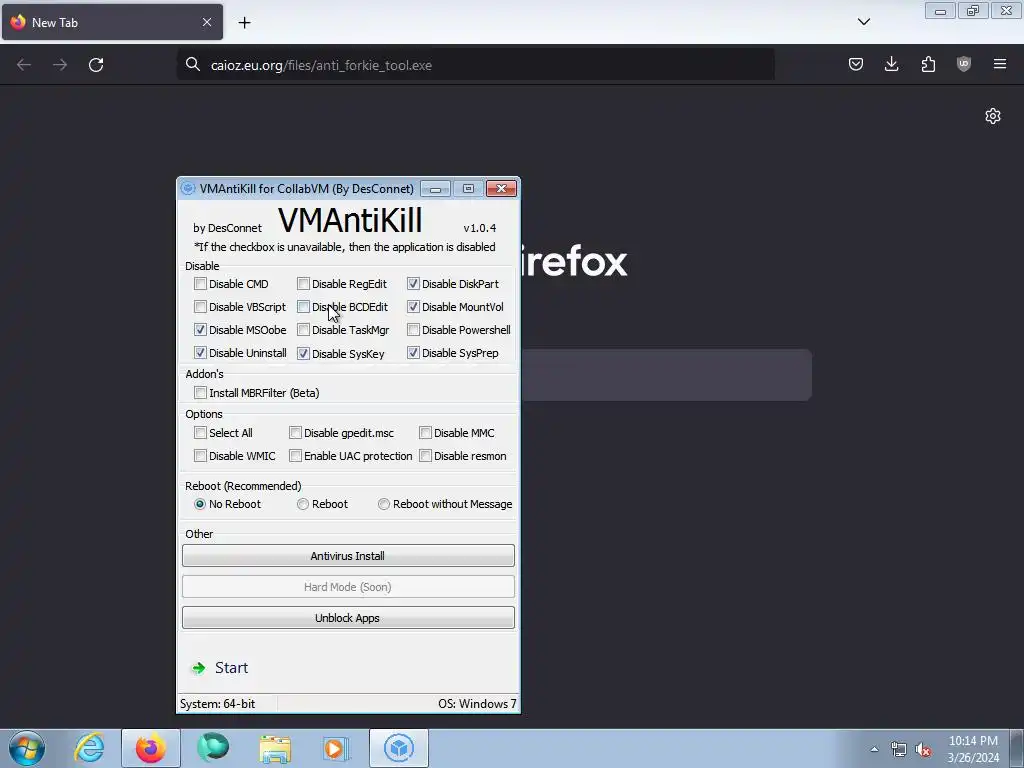The image size is (1024, 768).
Task: Open the Windows Start orb
Action: pyautogui.click(x=27, y=748)
